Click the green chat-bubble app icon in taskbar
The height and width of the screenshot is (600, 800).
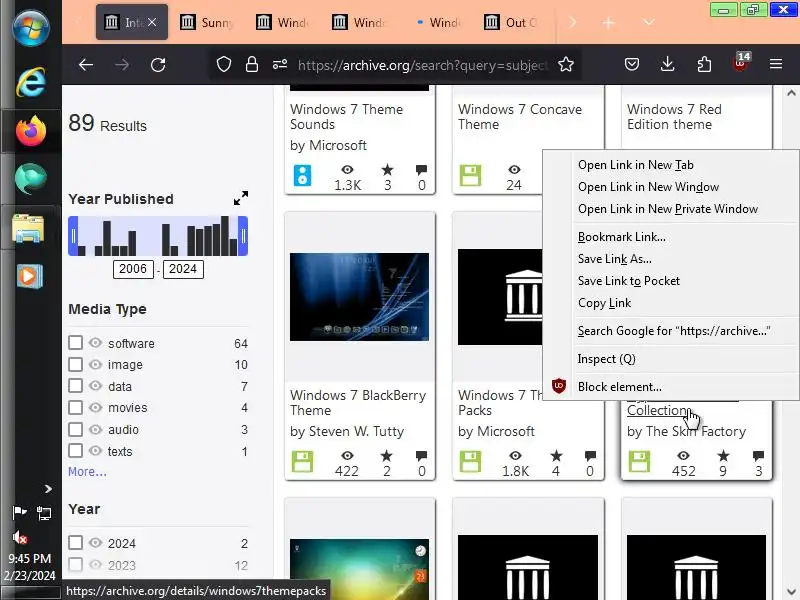pos(31,179)
